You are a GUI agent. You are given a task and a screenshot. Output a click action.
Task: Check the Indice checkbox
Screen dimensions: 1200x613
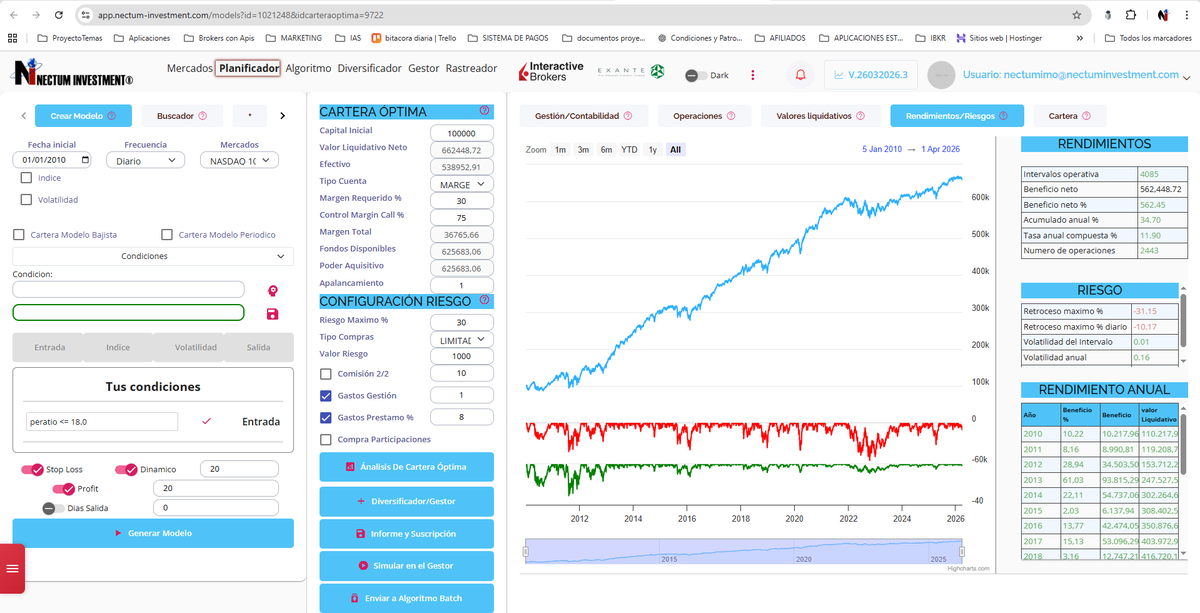[x=26, y=178]
